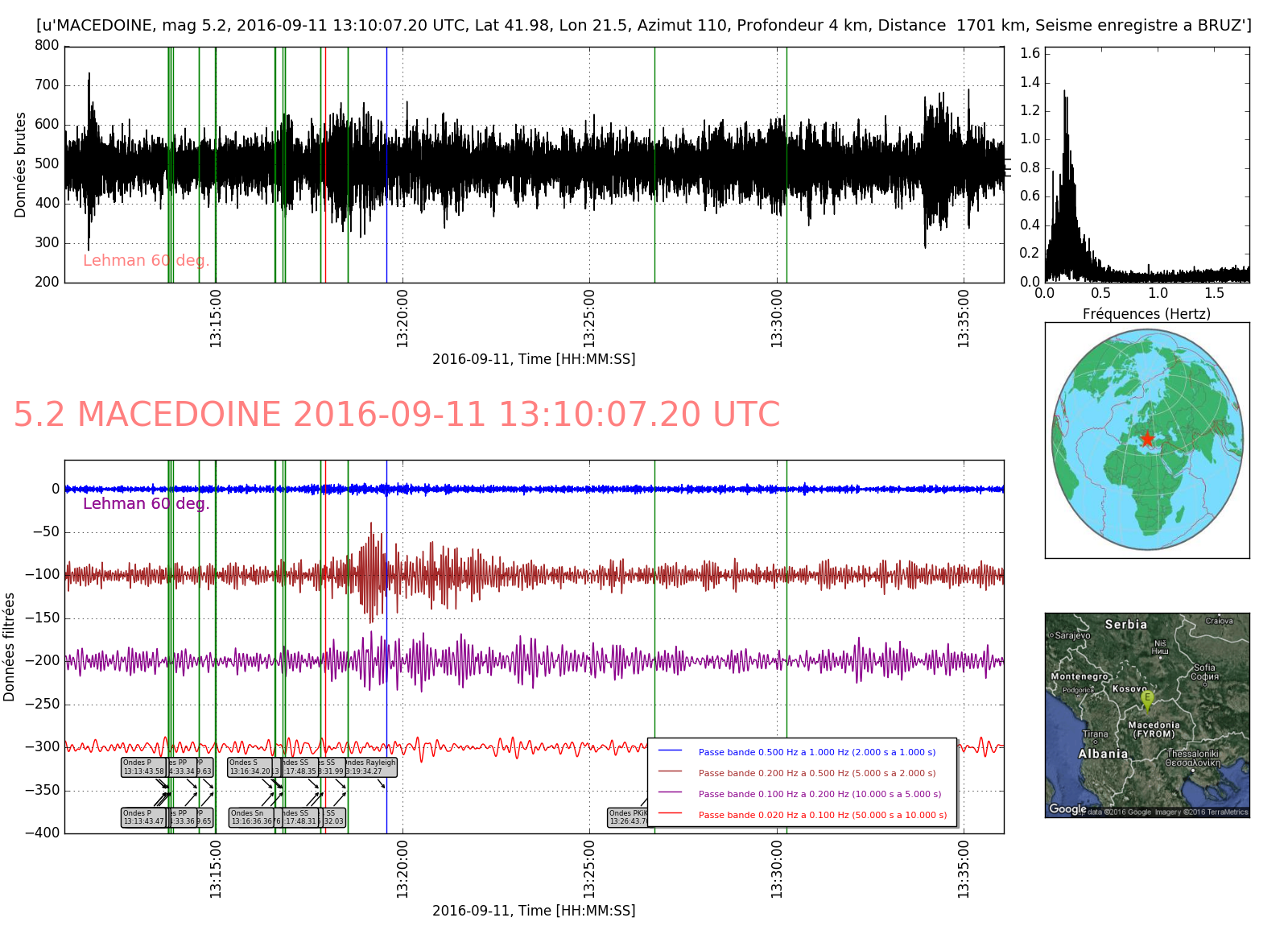The height and width of the screenshot is (926, 1288).
Task: Select the 0.500 Hz to 1.000 Hz legend entry
Action: click(816, 752)
